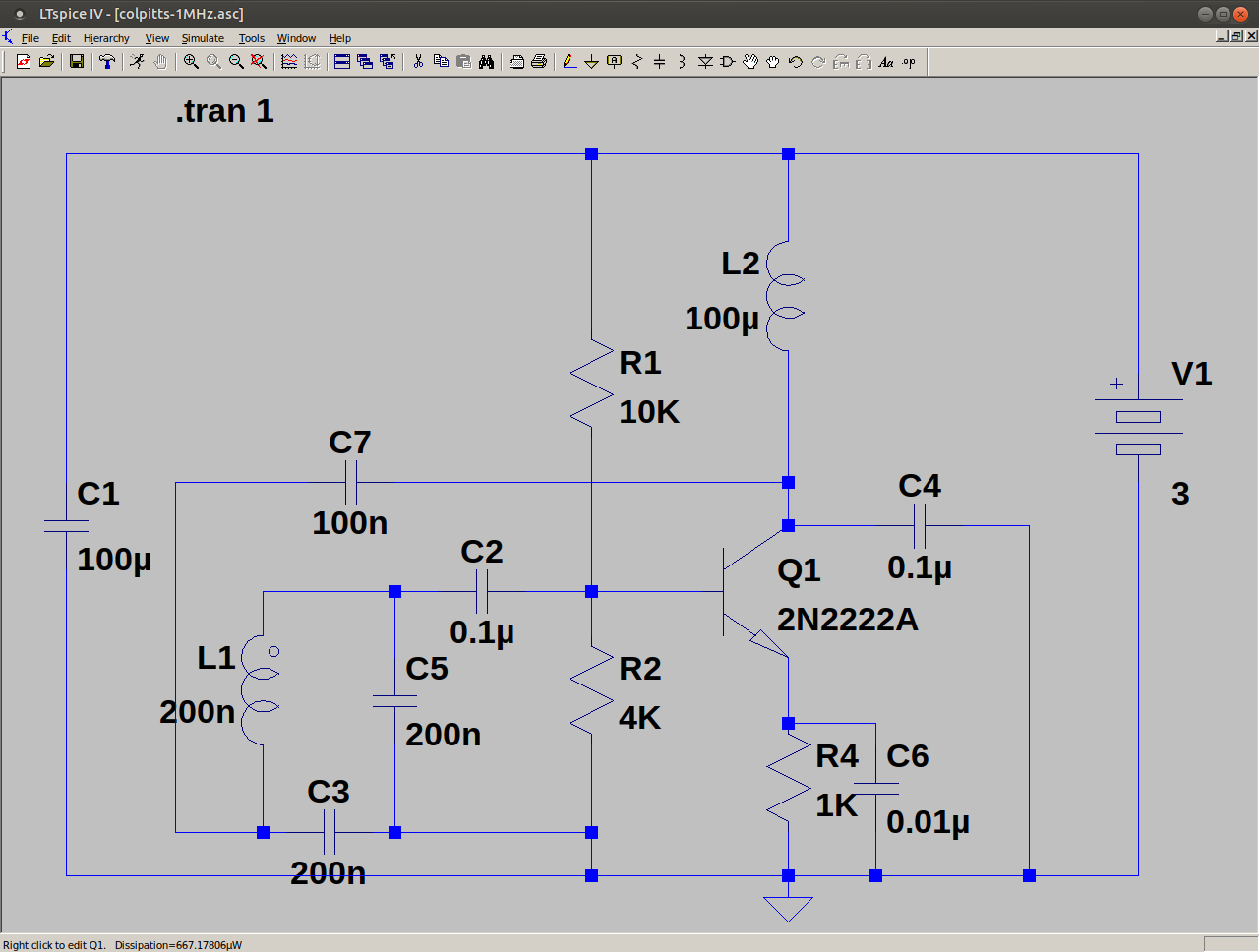Click the Rotate component icon
This screenshot has width=1259, height=952.
pyautogui.click(x=841, y=61)
